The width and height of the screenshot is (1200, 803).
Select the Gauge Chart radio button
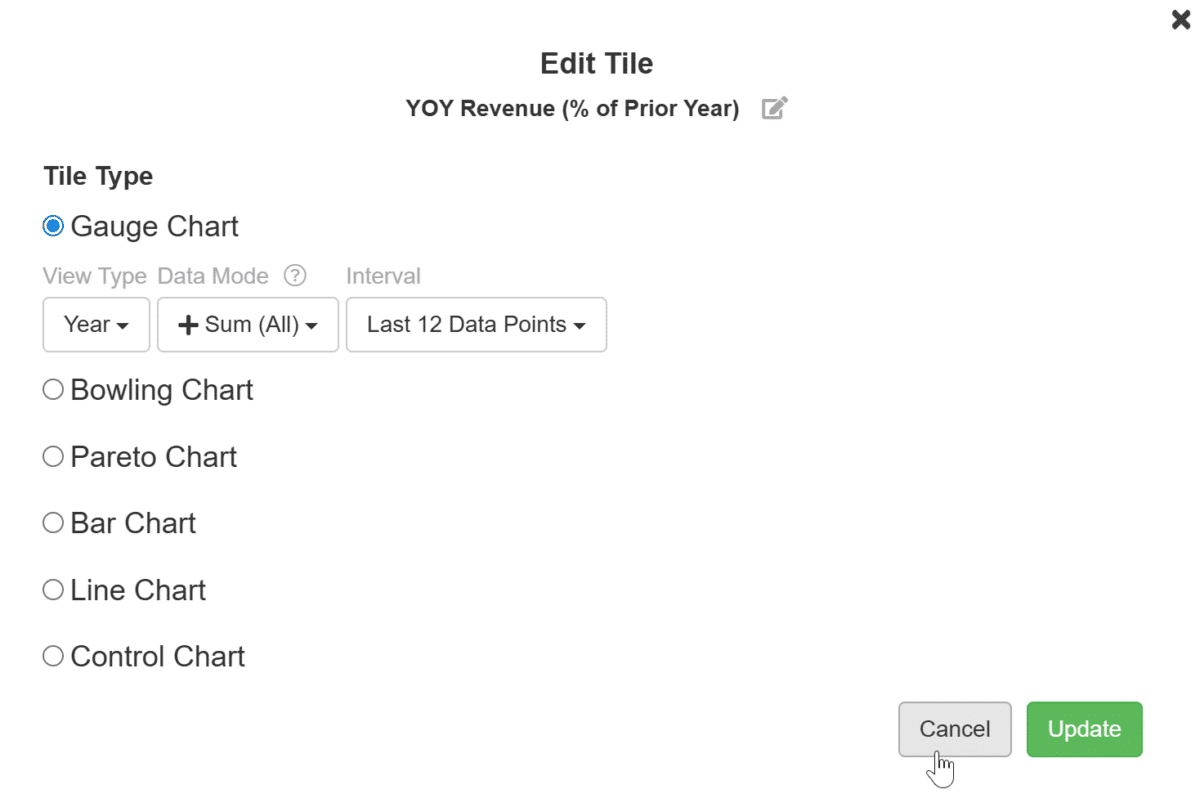(x=53, y=226)
